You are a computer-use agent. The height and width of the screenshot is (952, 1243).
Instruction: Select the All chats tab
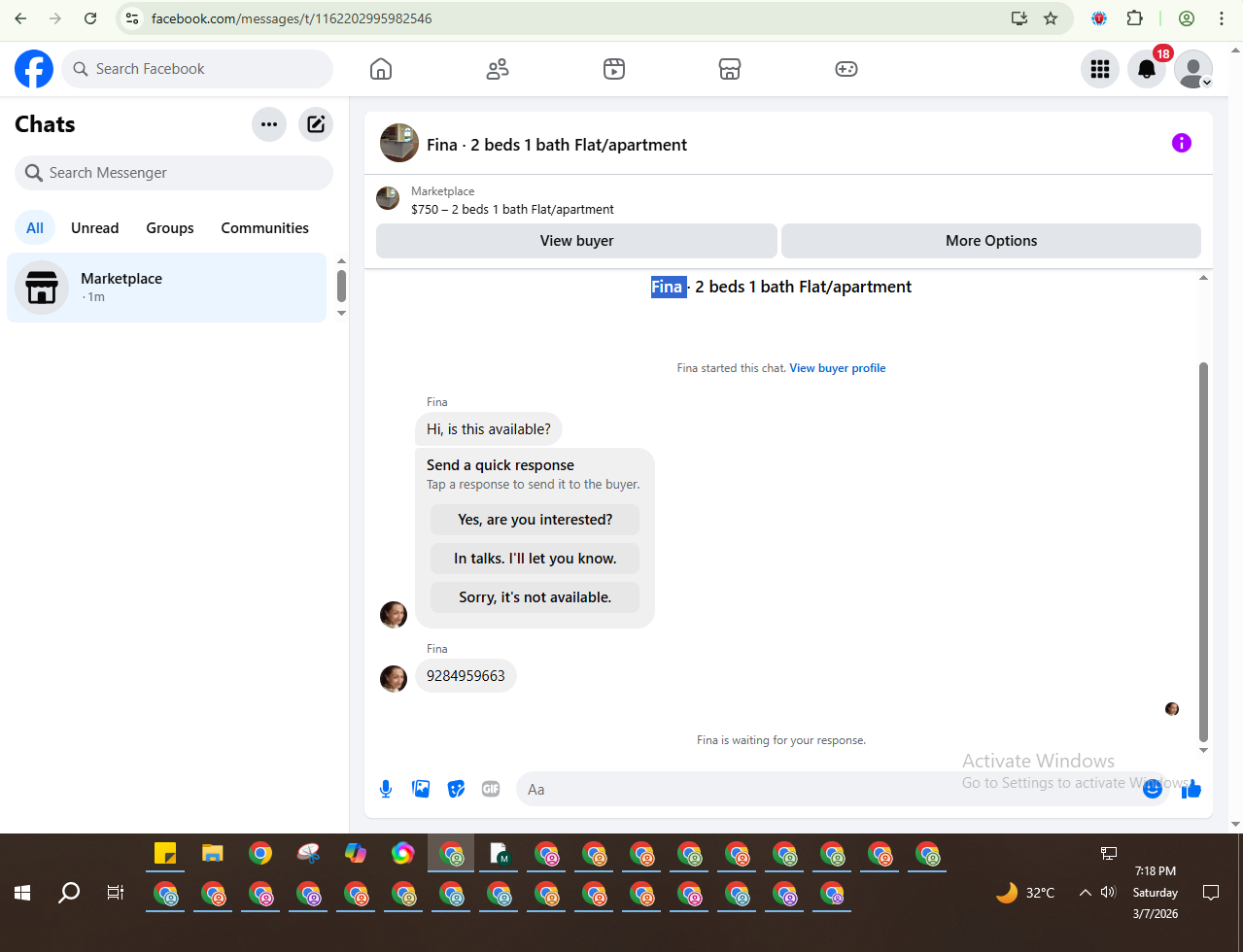35,228
